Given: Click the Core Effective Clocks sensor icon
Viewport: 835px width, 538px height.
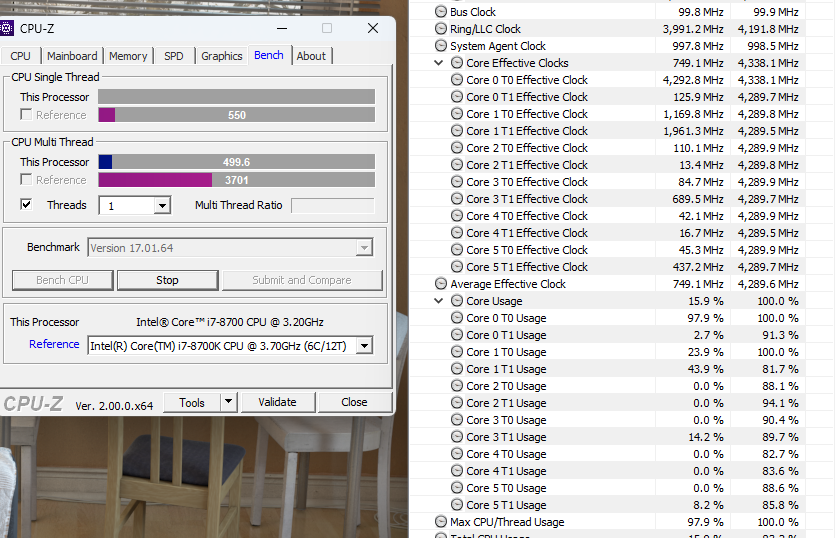Looking at the screenshot, I should (456, 62).
